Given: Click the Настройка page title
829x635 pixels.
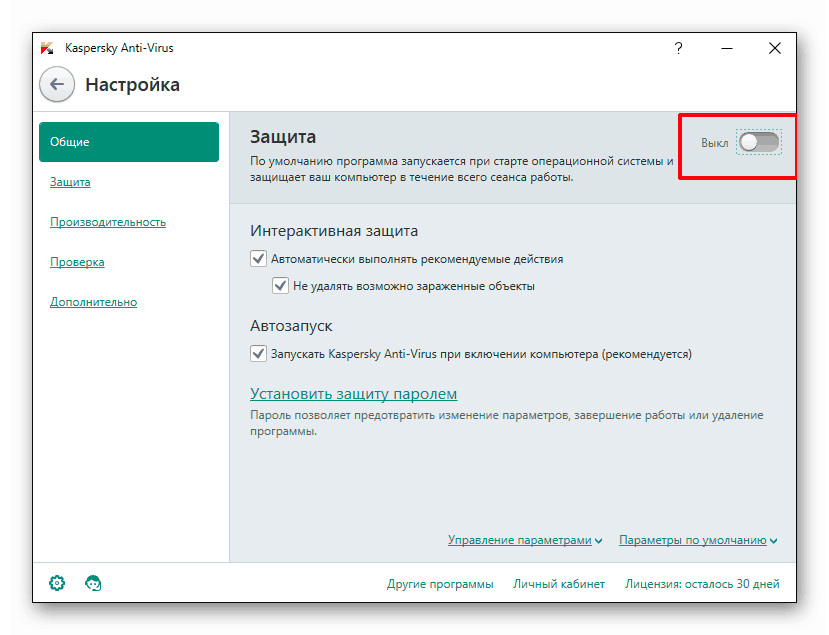Looking at the screenshot, I should tap(132, 85).
